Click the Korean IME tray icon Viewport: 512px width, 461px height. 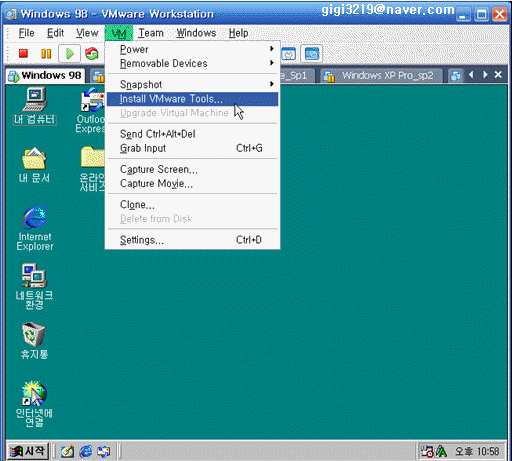tap(441, 451)
